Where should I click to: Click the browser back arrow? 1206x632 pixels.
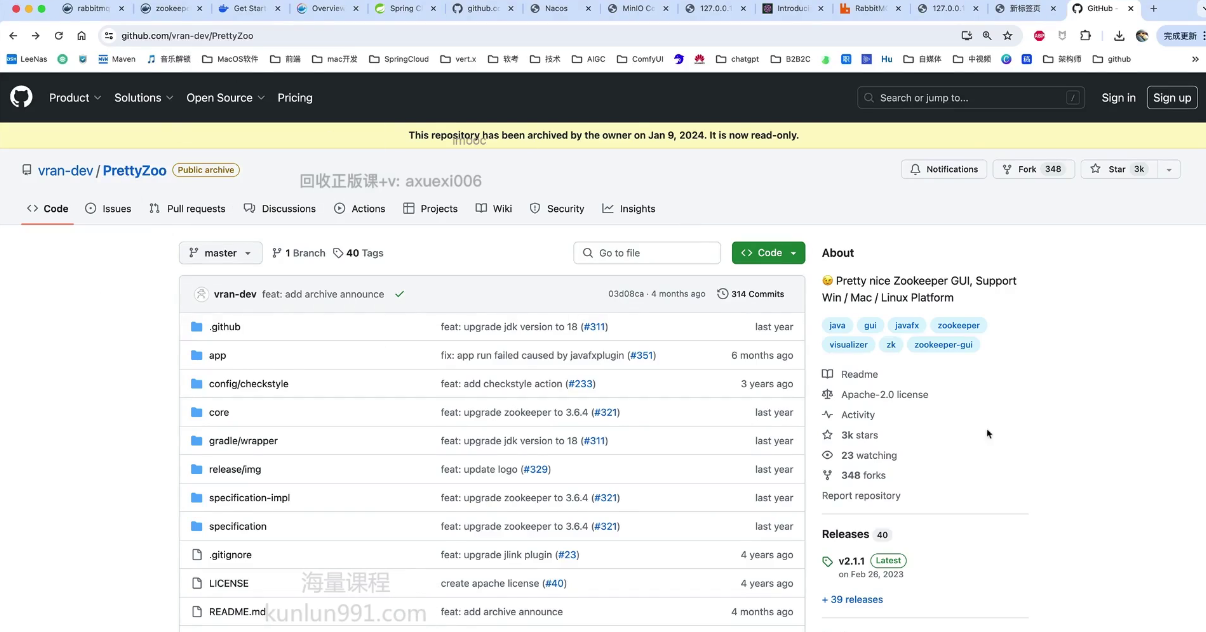13,35
